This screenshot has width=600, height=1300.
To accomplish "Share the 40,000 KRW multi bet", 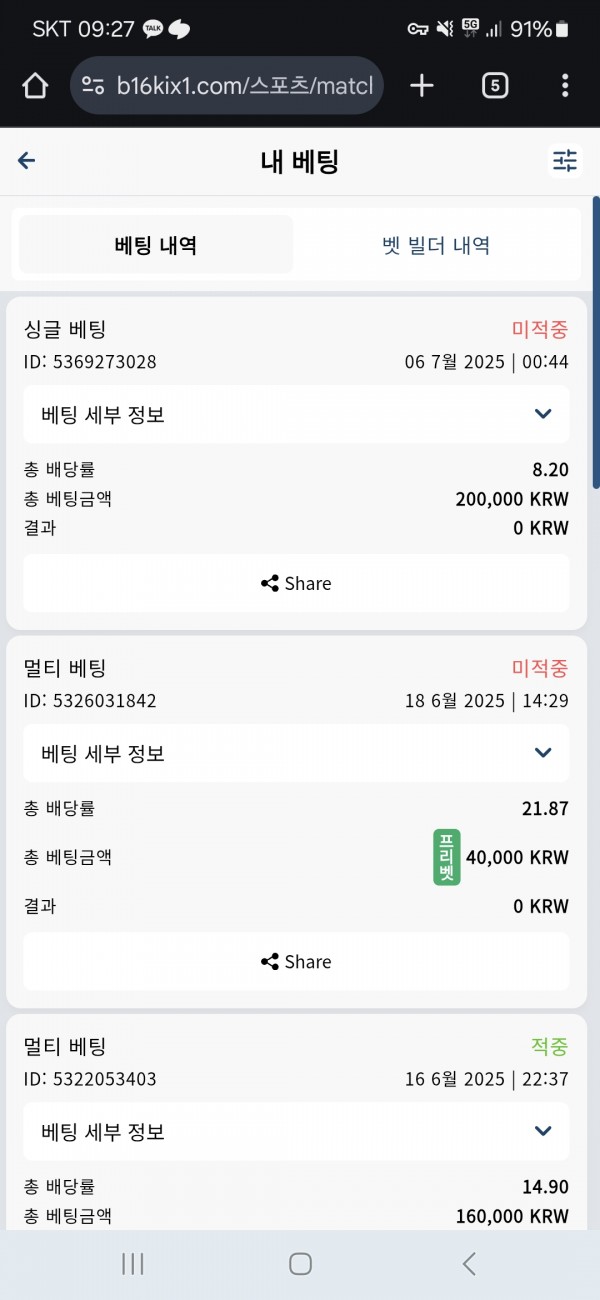I will click(x=296, y=961).
